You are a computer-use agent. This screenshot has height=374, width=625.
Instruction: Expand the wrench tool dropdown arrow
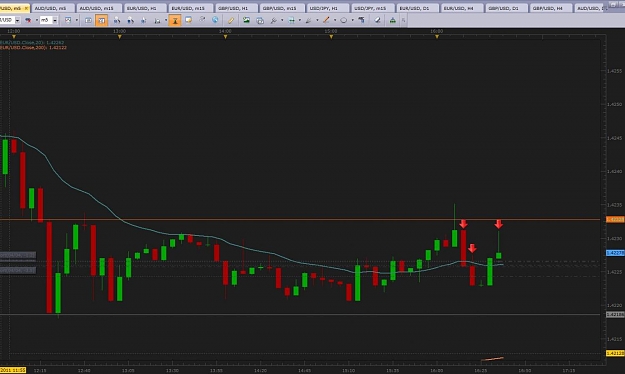[282, 20]
